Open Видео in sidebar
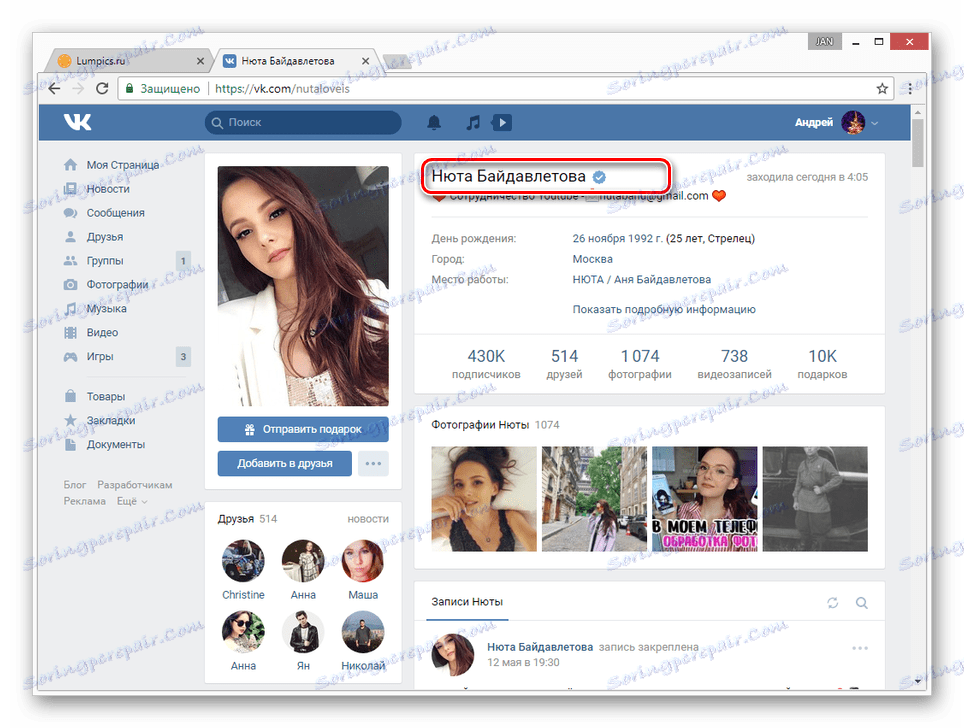Image resolution: width=964 pixels, height=728 pixels. coord(102,333)
